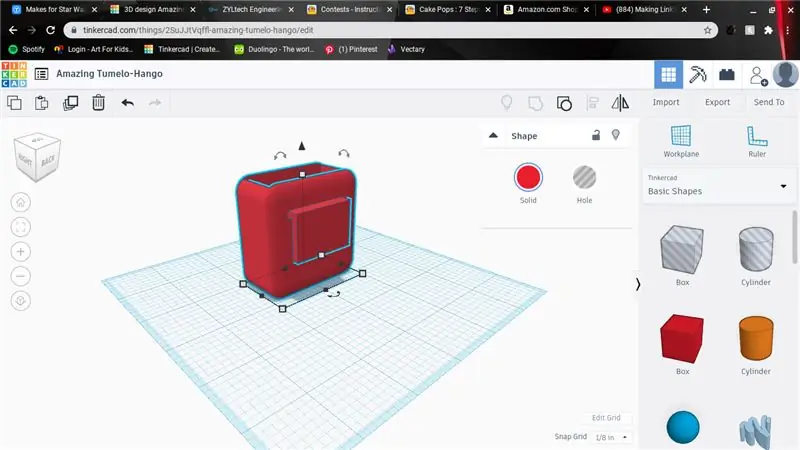The width and height of the screenshot is (800, 450).
Task: Click the Paste clipboard icon
Action: coord(41,103)
